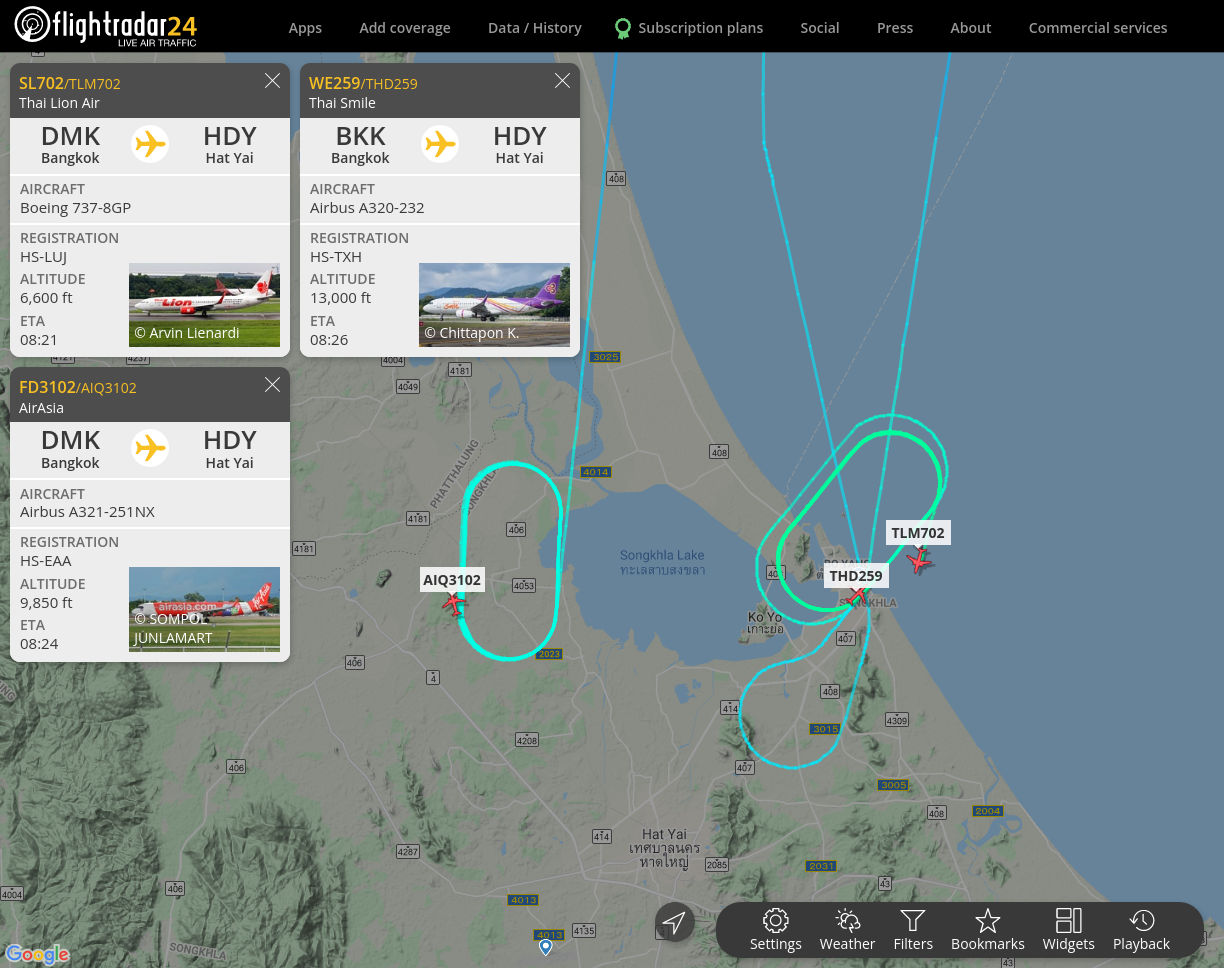Click the TLM702 map label
The height and width of the screenshot is (968, 1224).
click(x=918, y=533)
